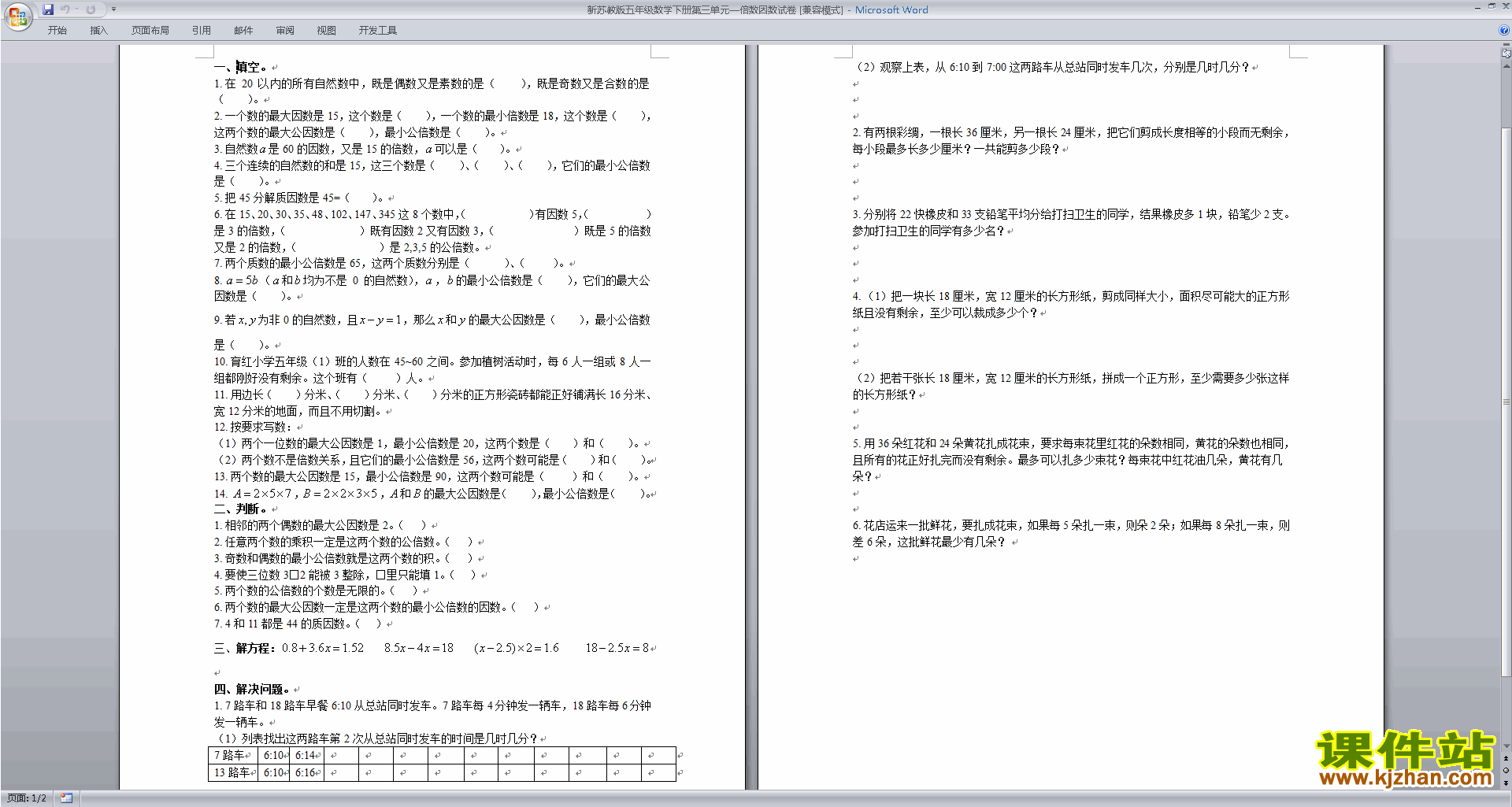Click the line （2）观察上表 at the top of page two

pos(1053,67)
